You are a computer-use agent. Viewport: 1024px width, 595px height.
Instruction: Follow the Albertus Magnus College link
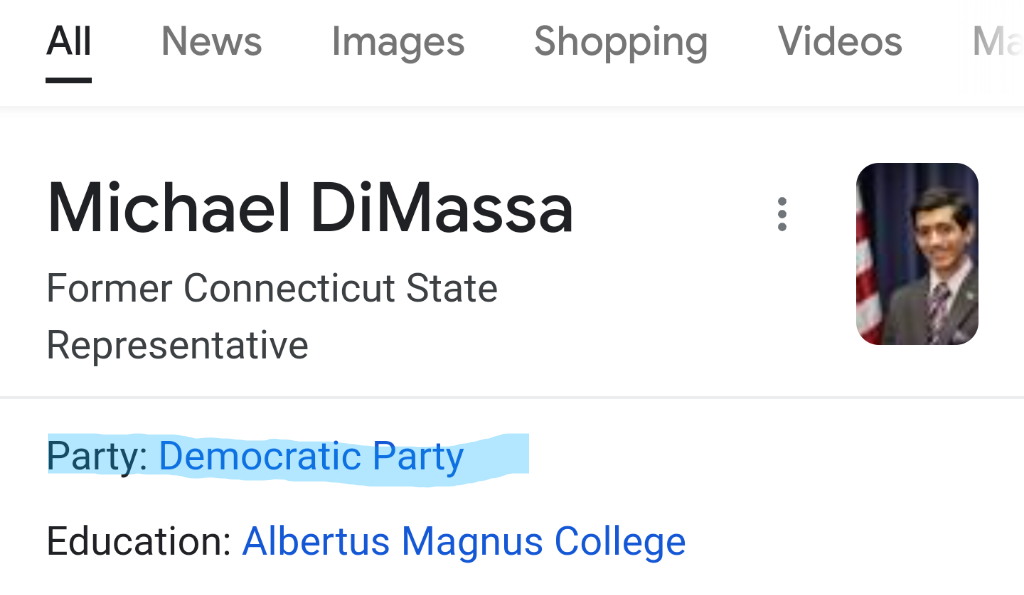tap(464, 542)
